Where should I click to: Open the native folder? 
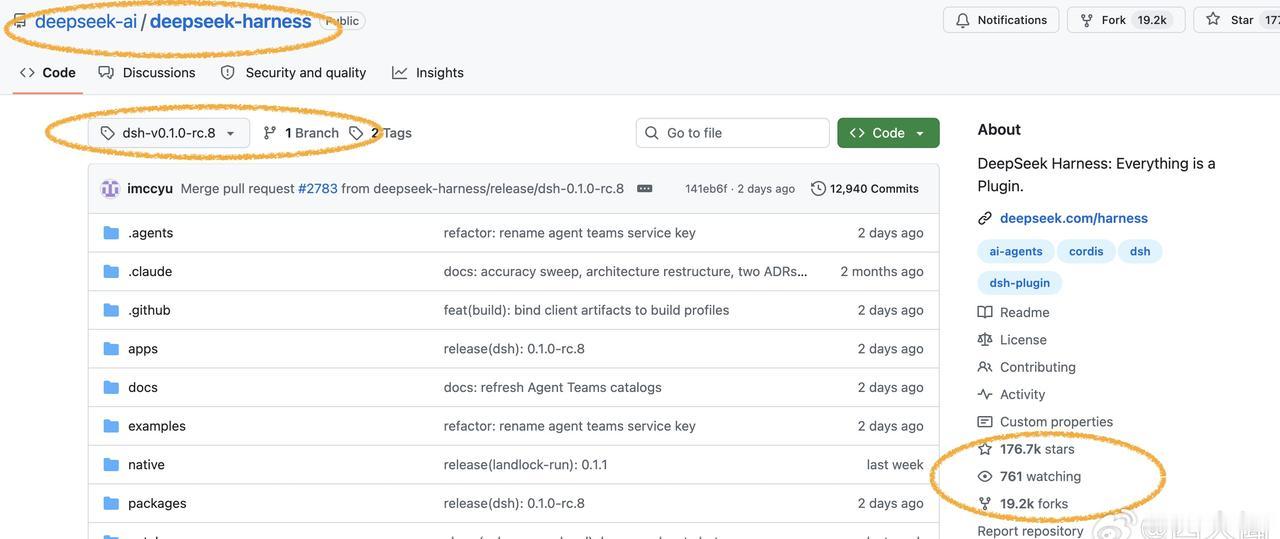pos(146,464)
